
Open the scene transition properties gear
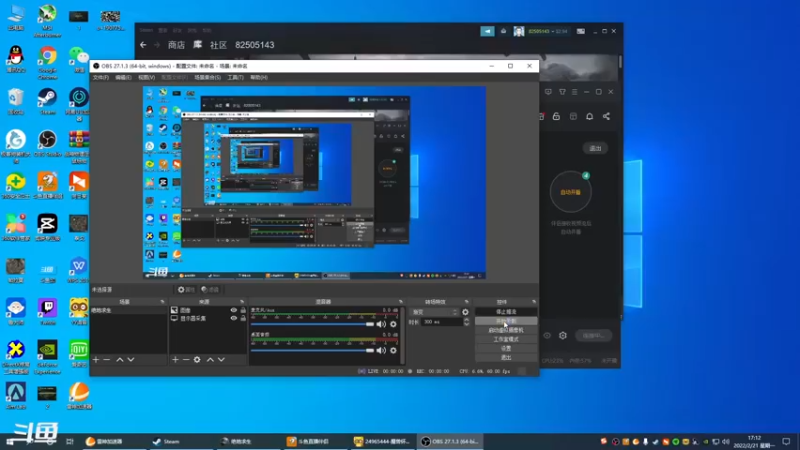pyautogui.click(x=465, y=312)
